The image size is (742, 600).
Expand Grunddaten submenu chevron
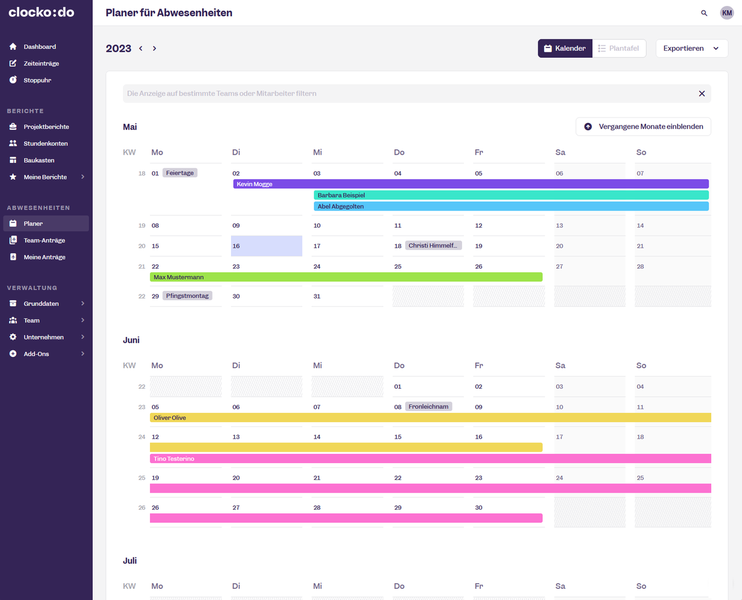tap(82, 303)
